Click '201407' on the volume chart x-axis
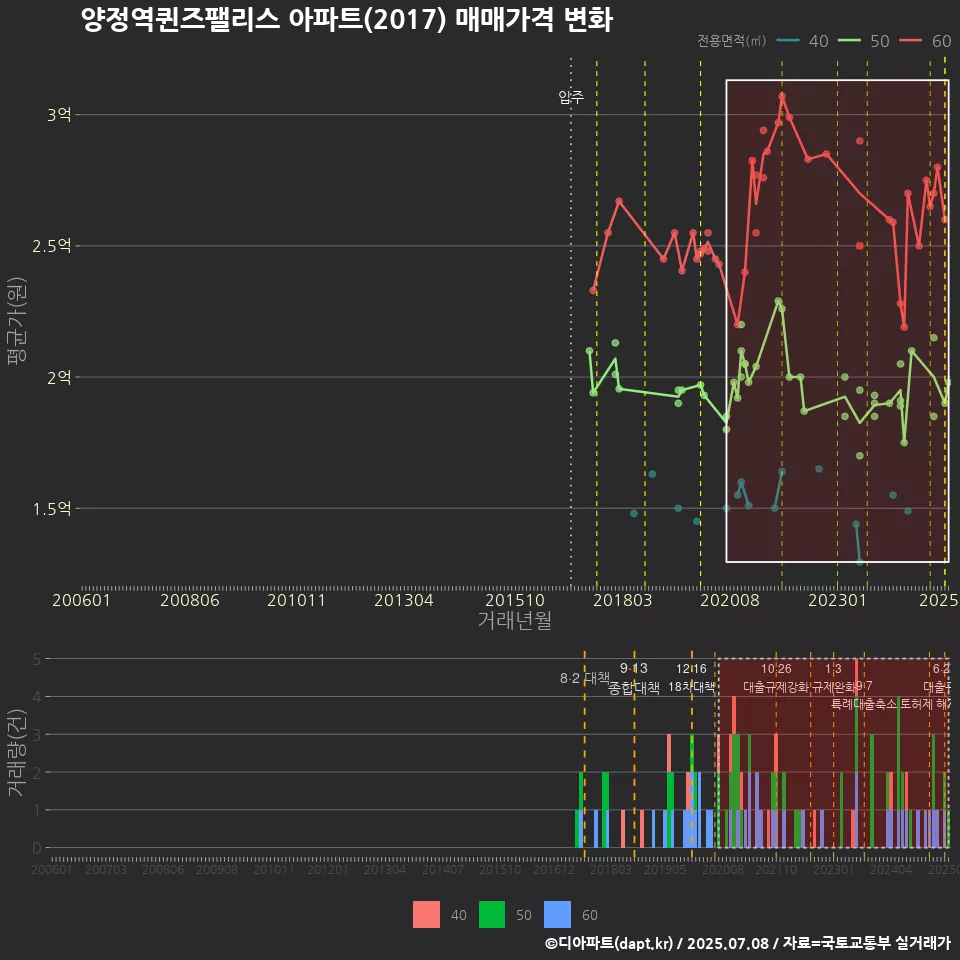 (443, 869)
